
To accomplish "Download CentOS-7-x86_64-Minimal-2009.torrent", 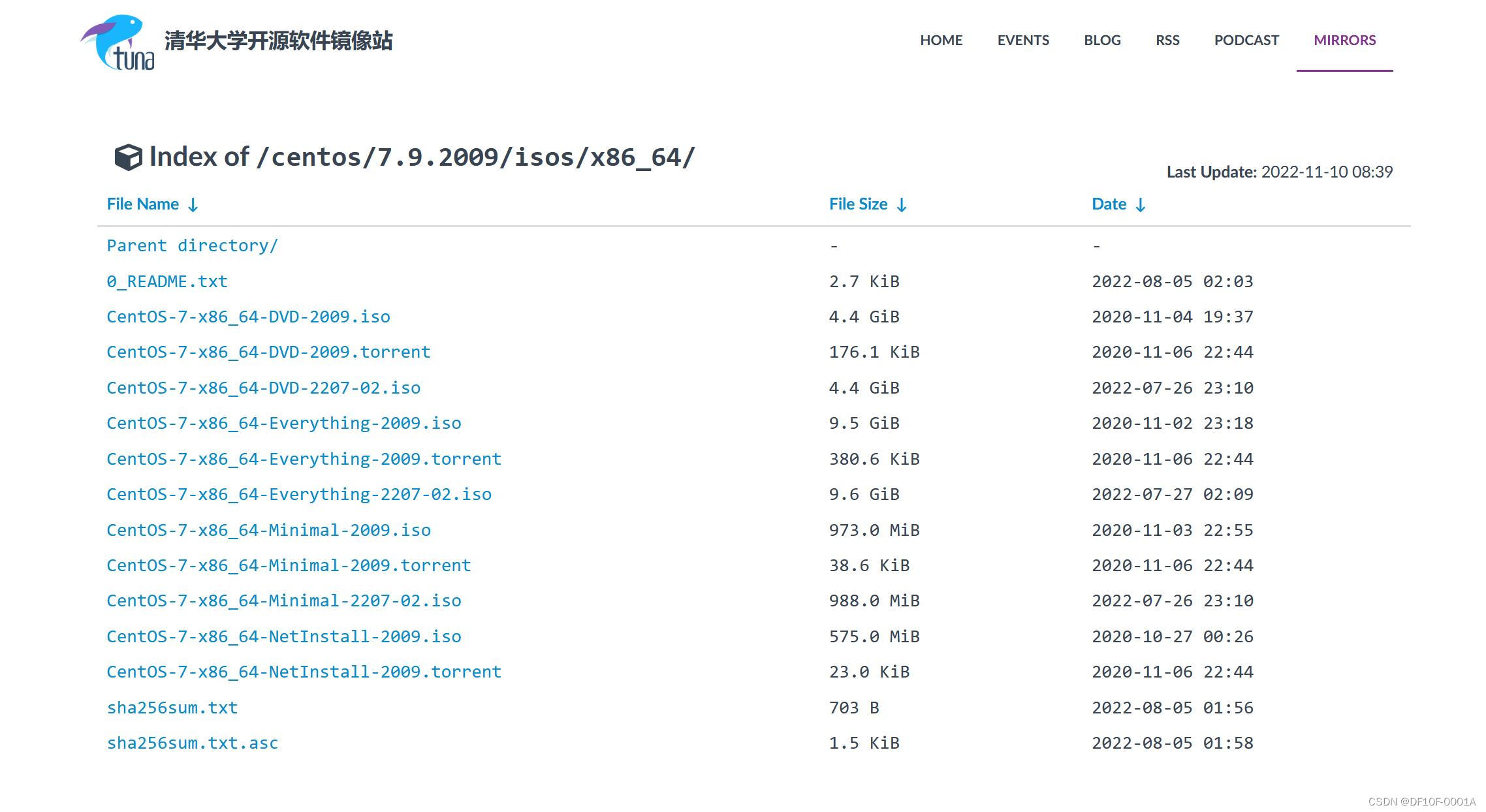I will coord(289,565).
